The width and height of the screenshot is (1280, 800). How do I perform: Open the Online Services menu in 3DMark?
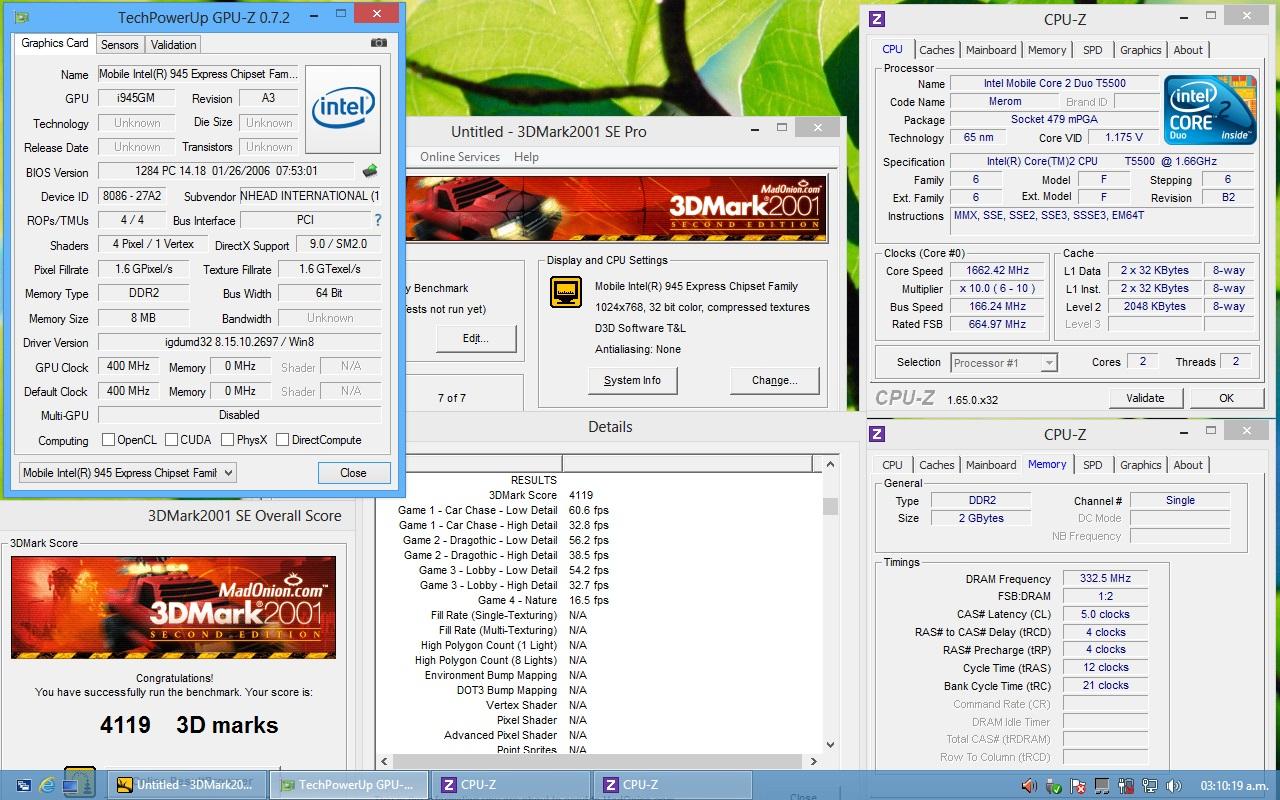tap(460, 157)
